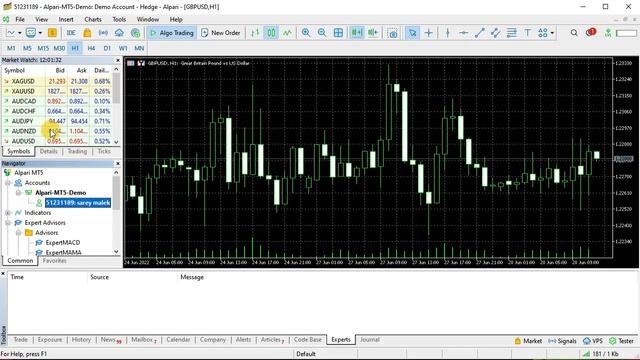The height and width of the screenshot is (360, 640).
Task: Open the File menu
Action: 20,19
